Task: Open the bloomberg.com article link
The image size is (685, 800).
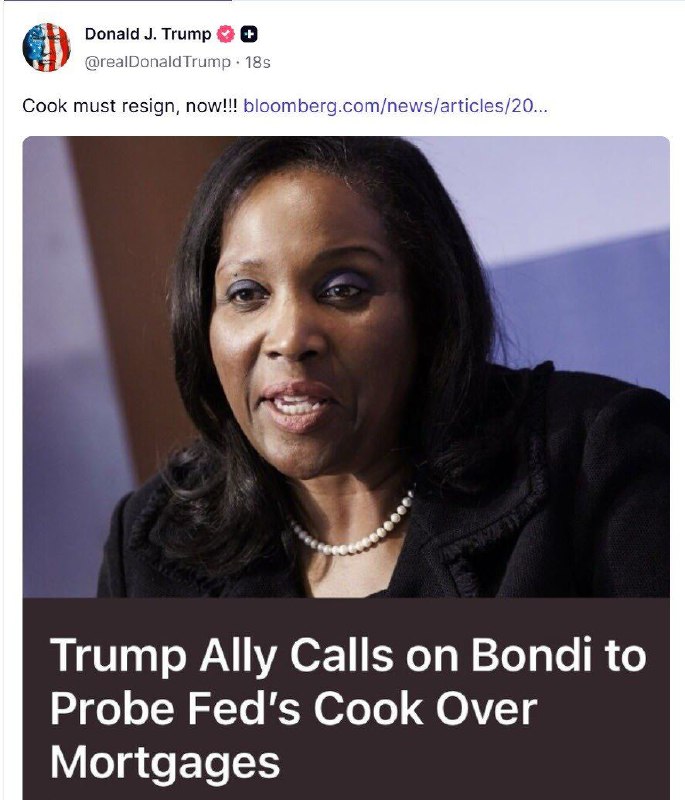Action: 396,106
